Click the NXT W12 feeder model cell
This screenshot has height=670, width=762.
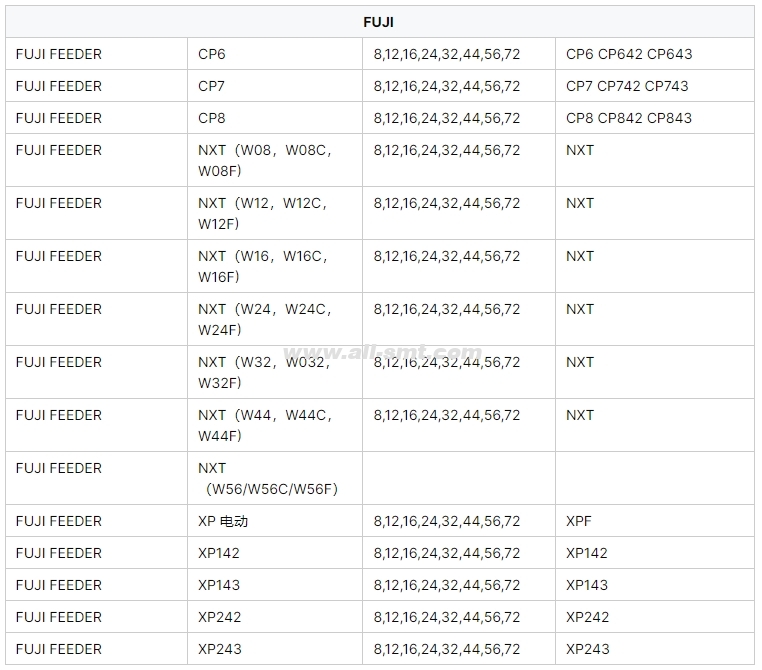click(275, 213)
